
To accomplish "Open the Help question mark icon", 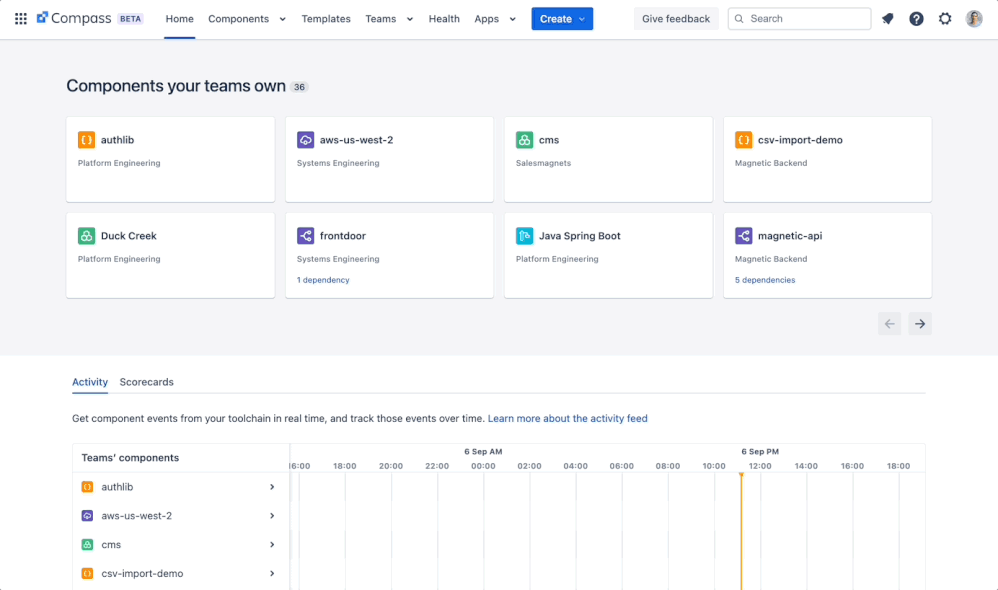I will pyautogui.click(x=916, y=18).
